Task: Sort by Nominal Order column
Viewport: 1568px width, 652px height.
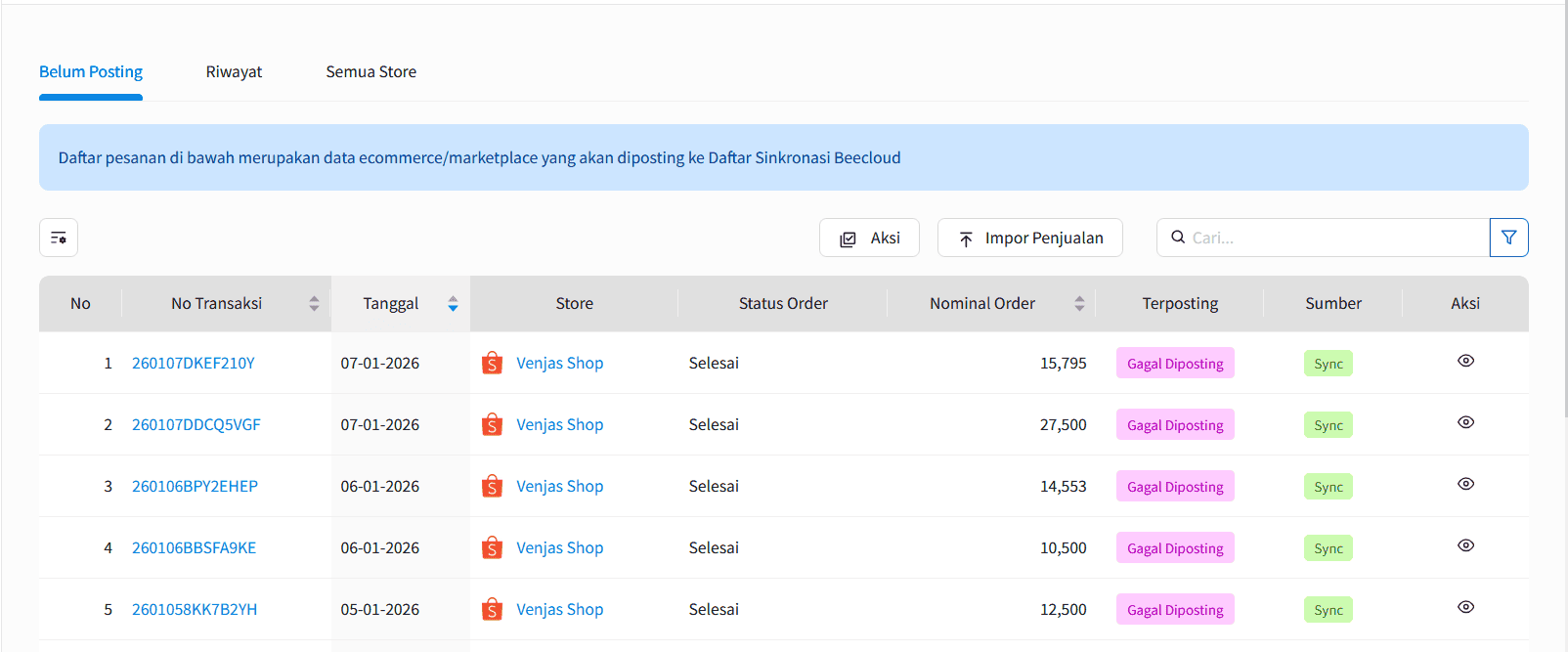Action: [x=1079, y=304]
